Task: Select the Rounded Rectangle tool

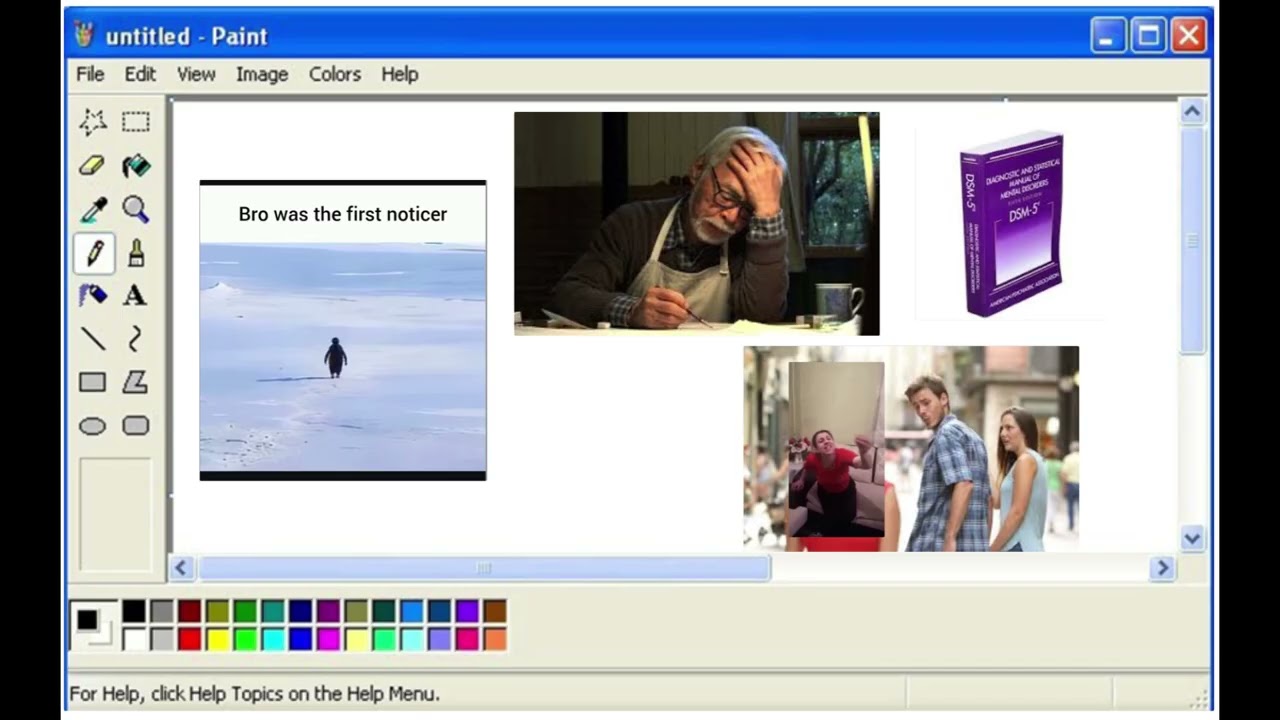Action: pyautogui.click(x=136, y=426)
